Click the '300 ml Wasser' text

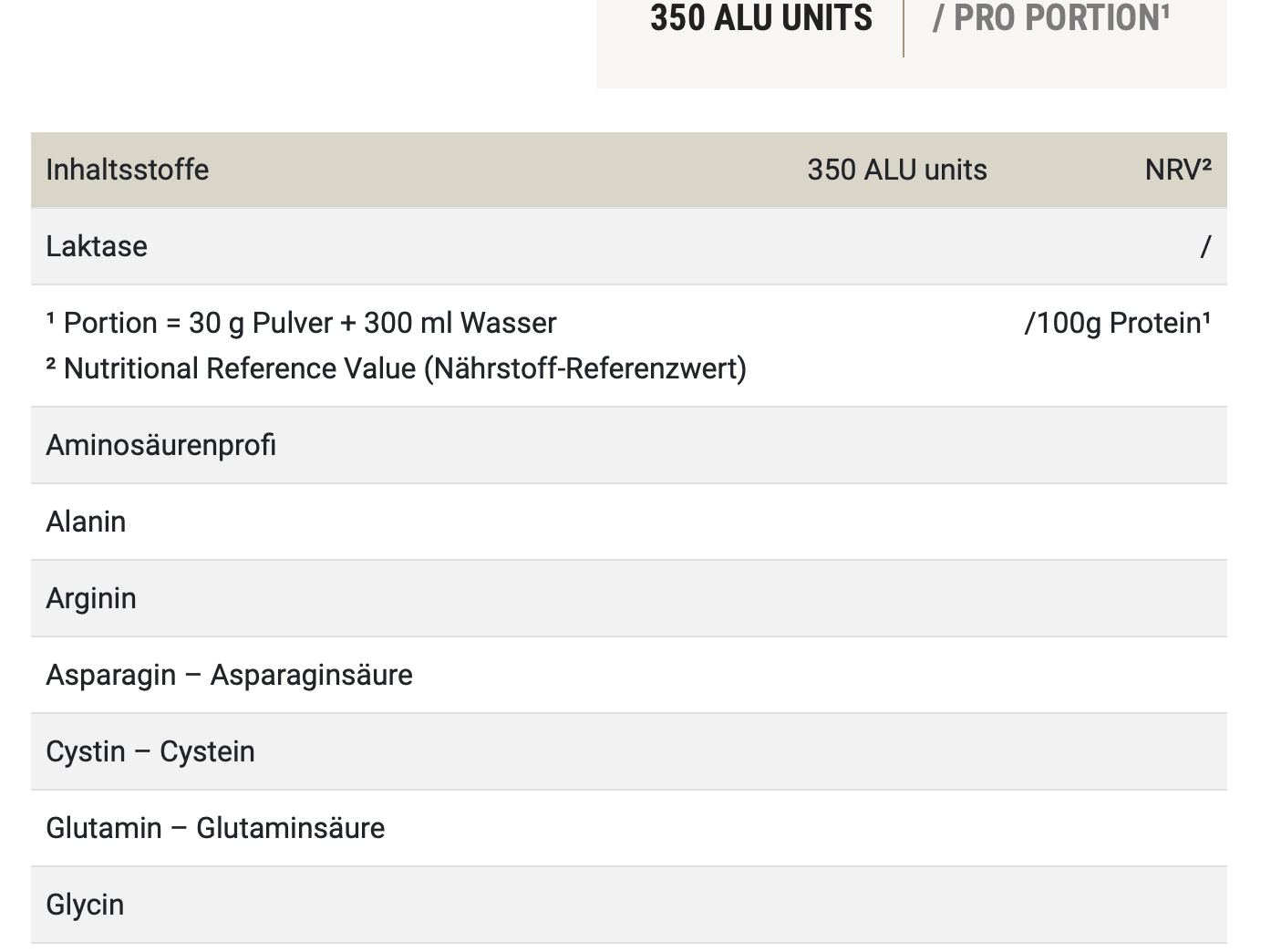tap(460, 323)
